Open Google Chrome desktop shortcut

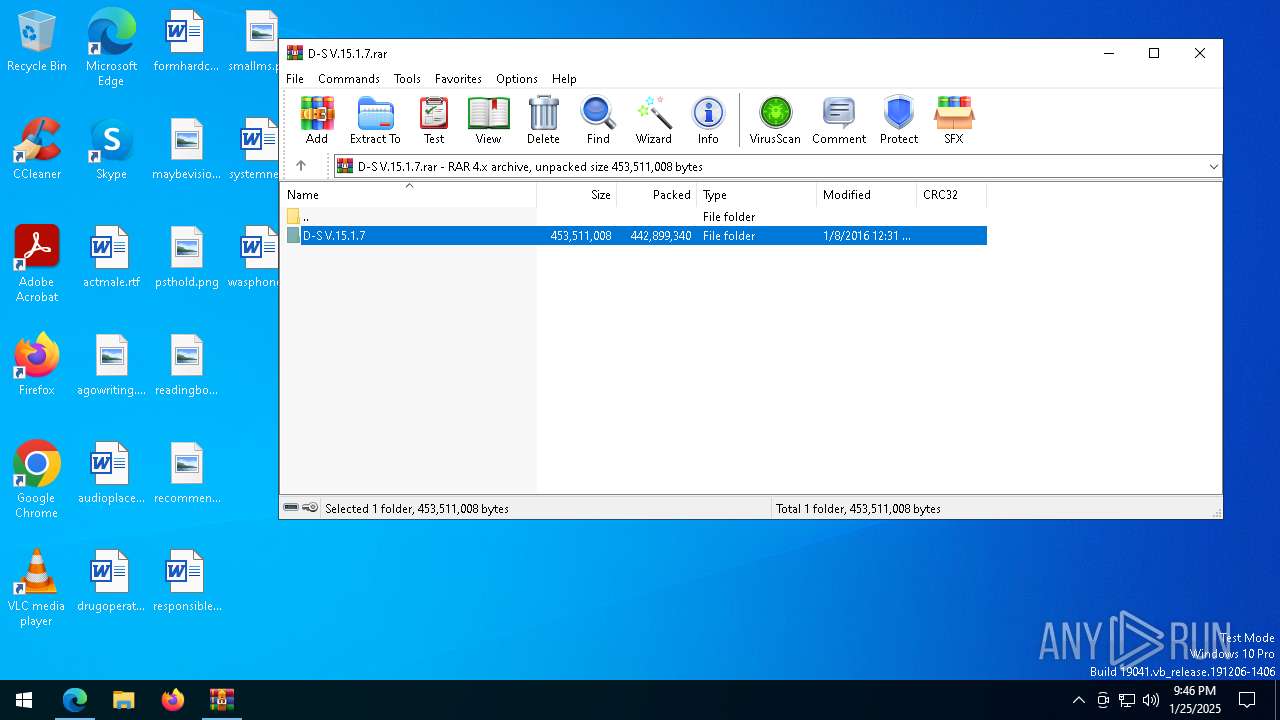coord(37,480)
